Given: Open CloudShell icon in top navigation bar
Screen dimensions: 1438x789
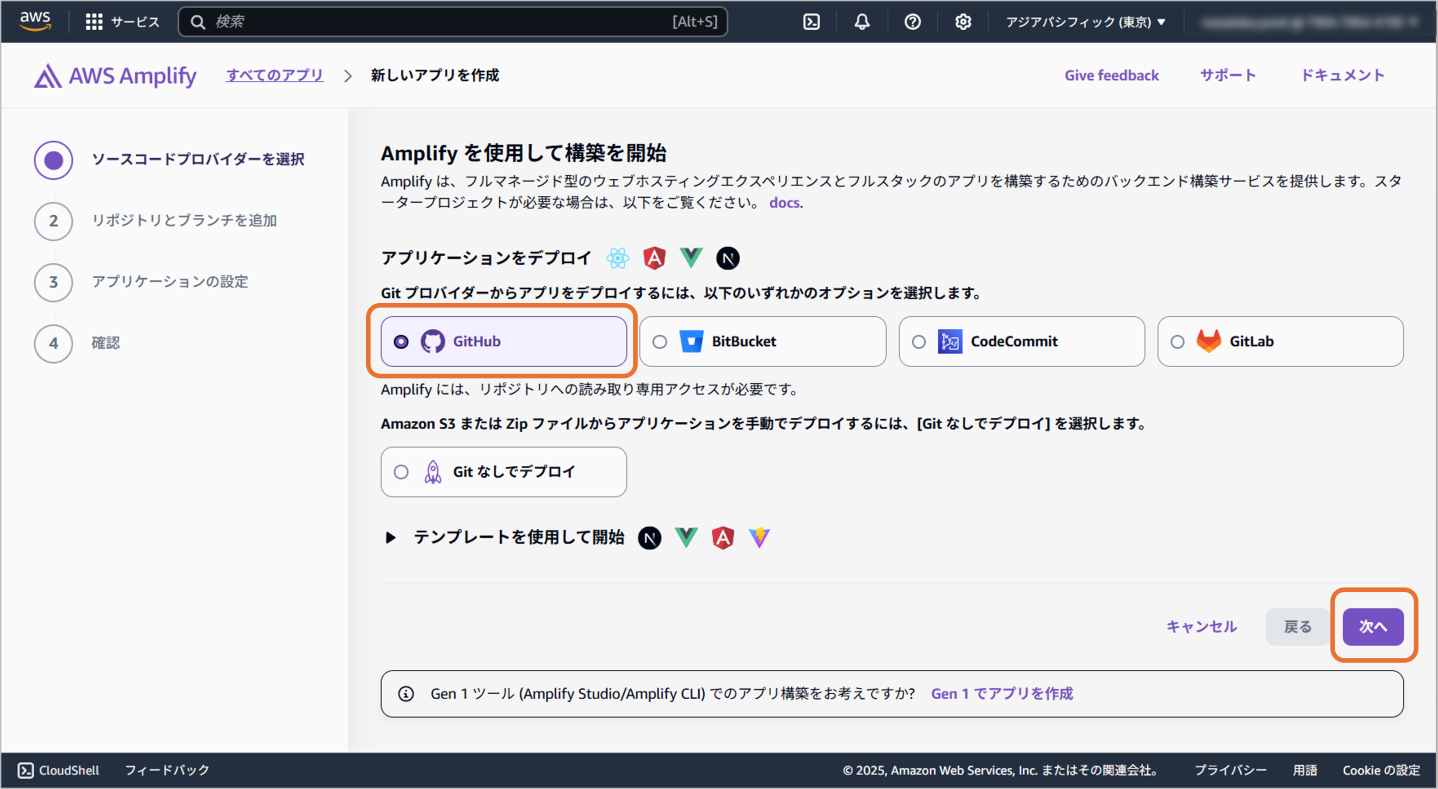Looking at the screenshot, I should [x=812, y=22].
